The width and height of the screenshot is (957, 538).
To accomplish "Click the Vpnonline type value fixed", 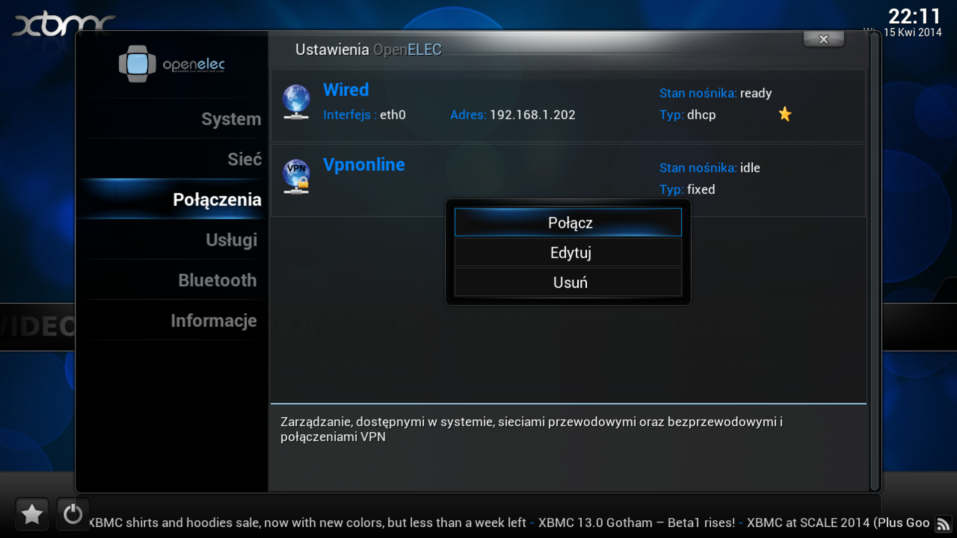I will (701, 189).
